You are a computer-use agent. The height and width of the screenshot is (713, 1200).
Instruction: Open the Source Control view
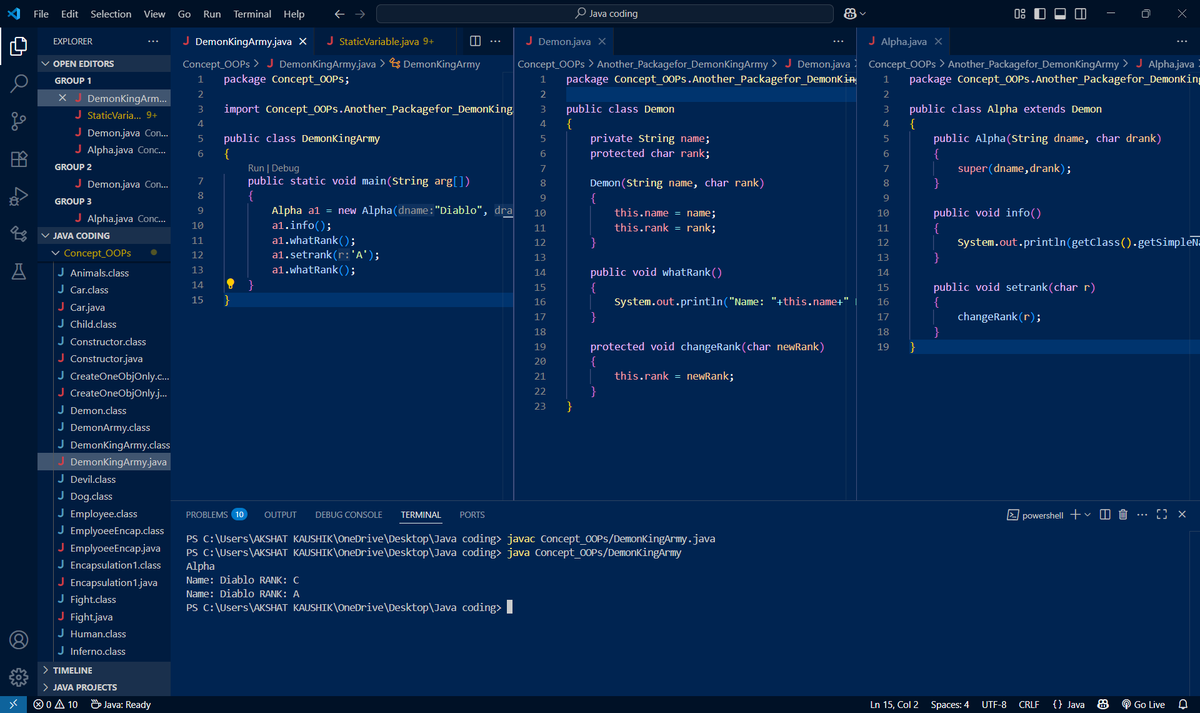(18, 121)
